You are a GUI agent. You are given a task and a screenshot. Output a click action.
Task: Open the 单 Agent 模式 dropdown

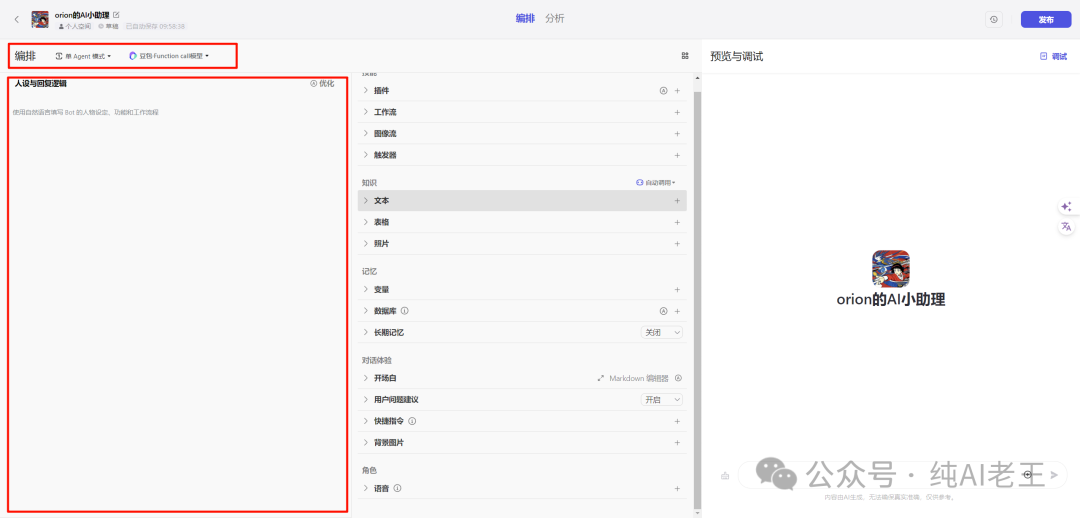pos(83,56)
